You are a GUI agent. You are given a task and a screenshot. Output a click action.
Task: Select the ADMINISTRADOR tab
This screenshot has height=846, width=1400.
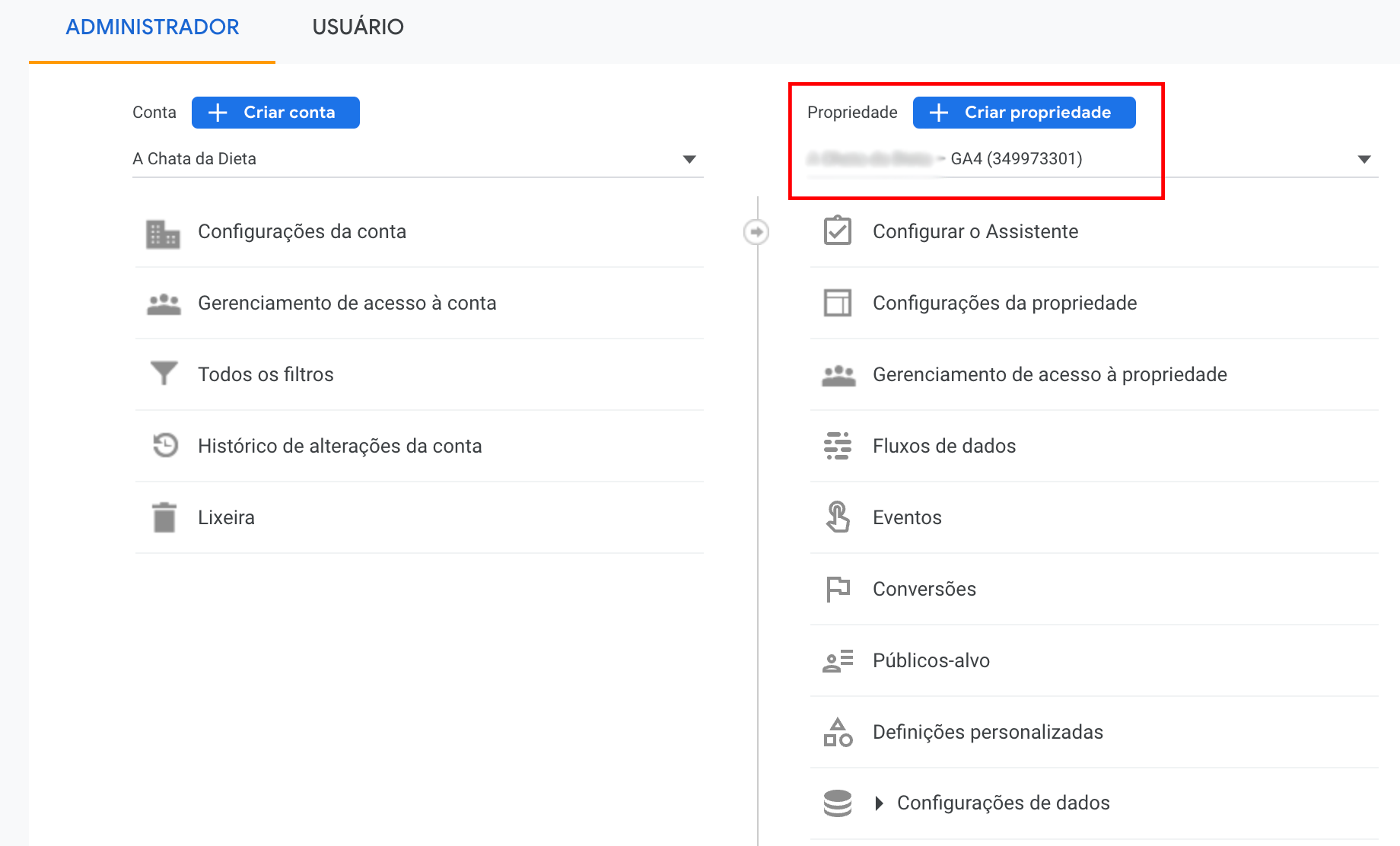click(152, 27)
